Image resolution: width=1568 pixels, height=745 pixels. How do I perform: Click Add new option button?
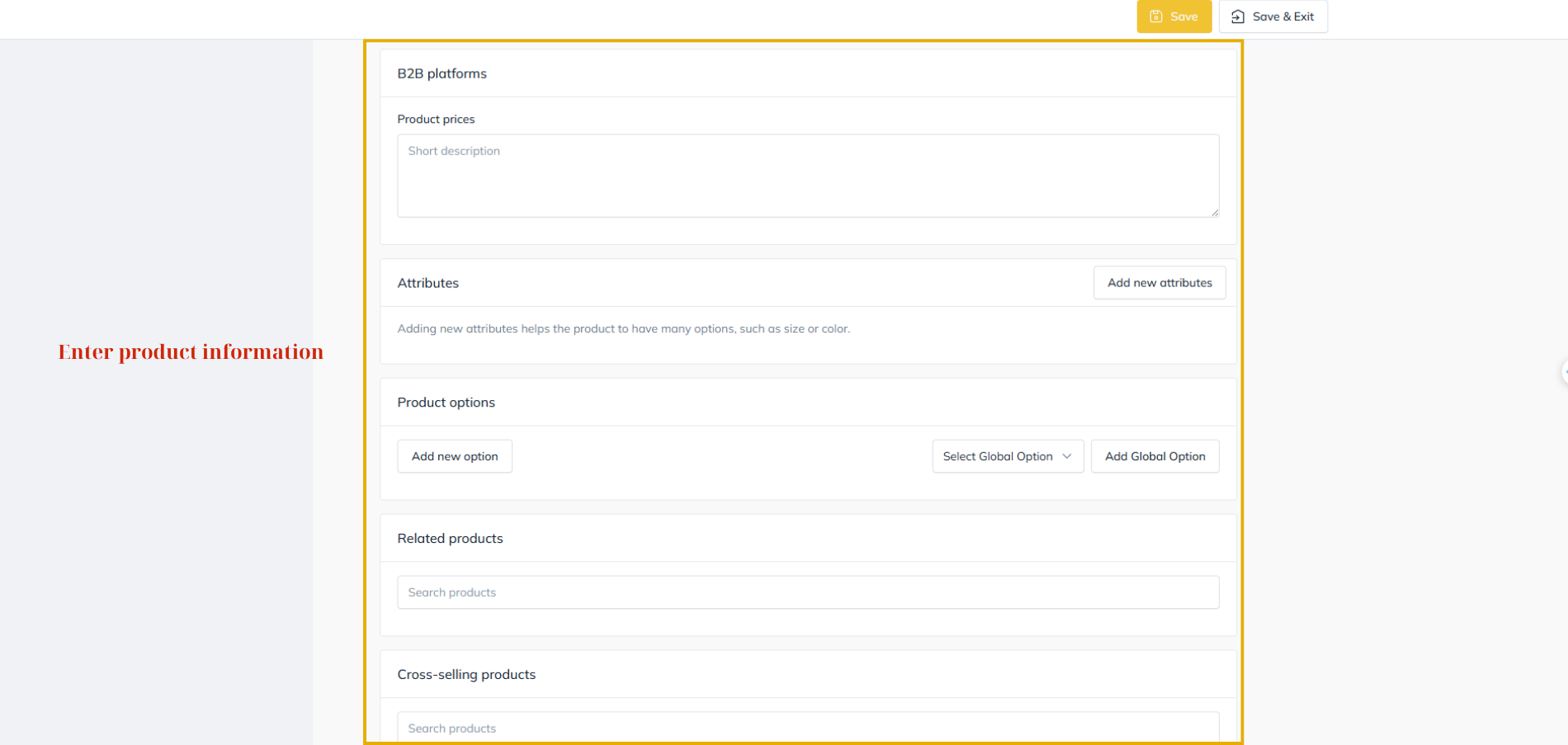click(455, 456)
